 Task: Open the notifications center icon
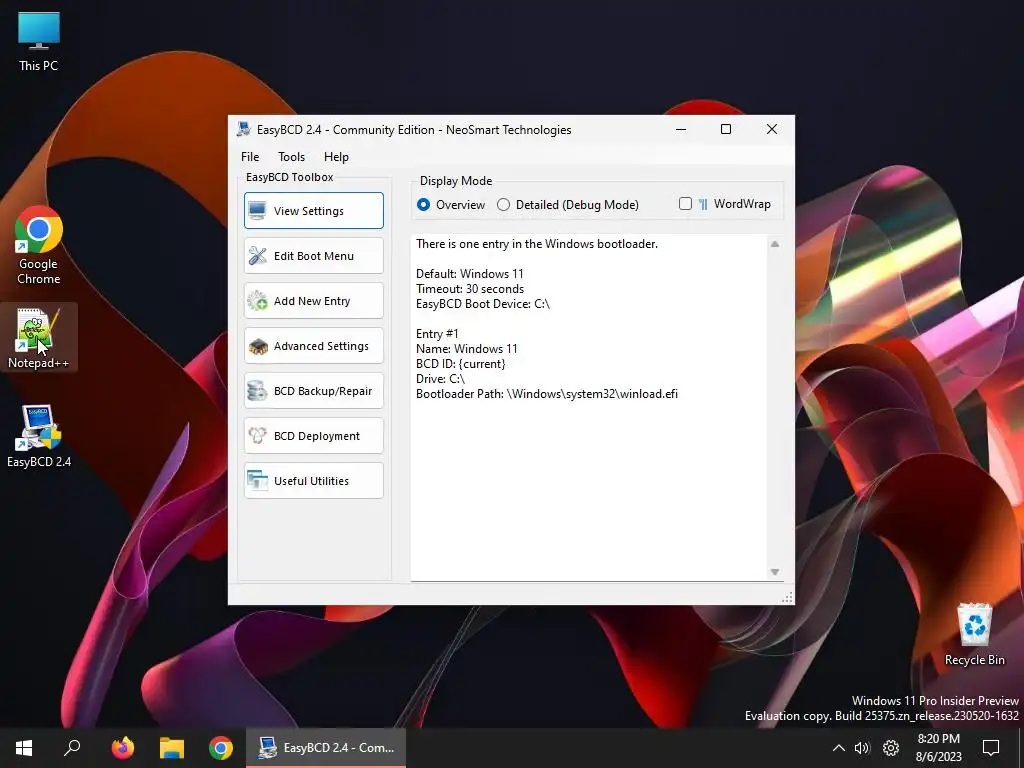click(991, 748)
